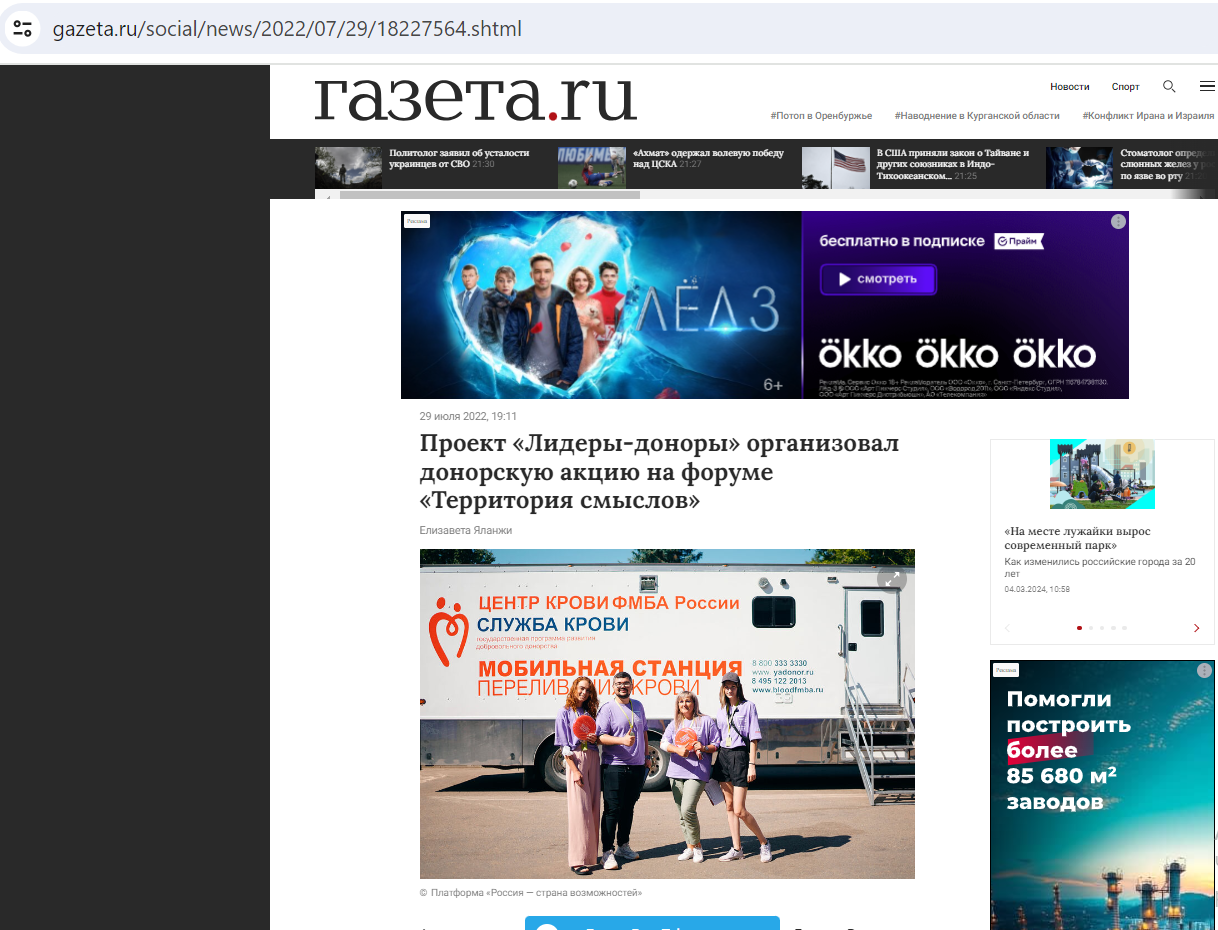This screenshot has width=1218, height=930.
Task: Click the Прайм badge in Okko banner
Action: tap(1019, 241)
